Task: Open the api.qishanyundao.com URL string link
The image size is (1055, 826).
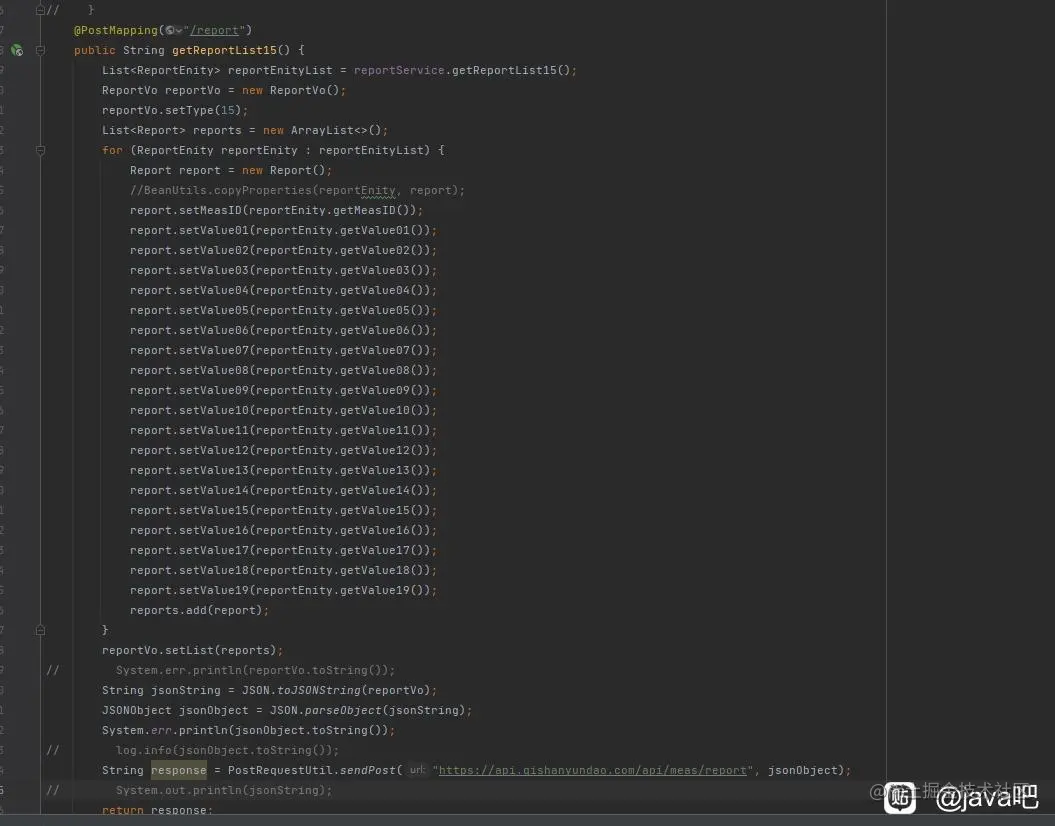Action: pos(593,770)
